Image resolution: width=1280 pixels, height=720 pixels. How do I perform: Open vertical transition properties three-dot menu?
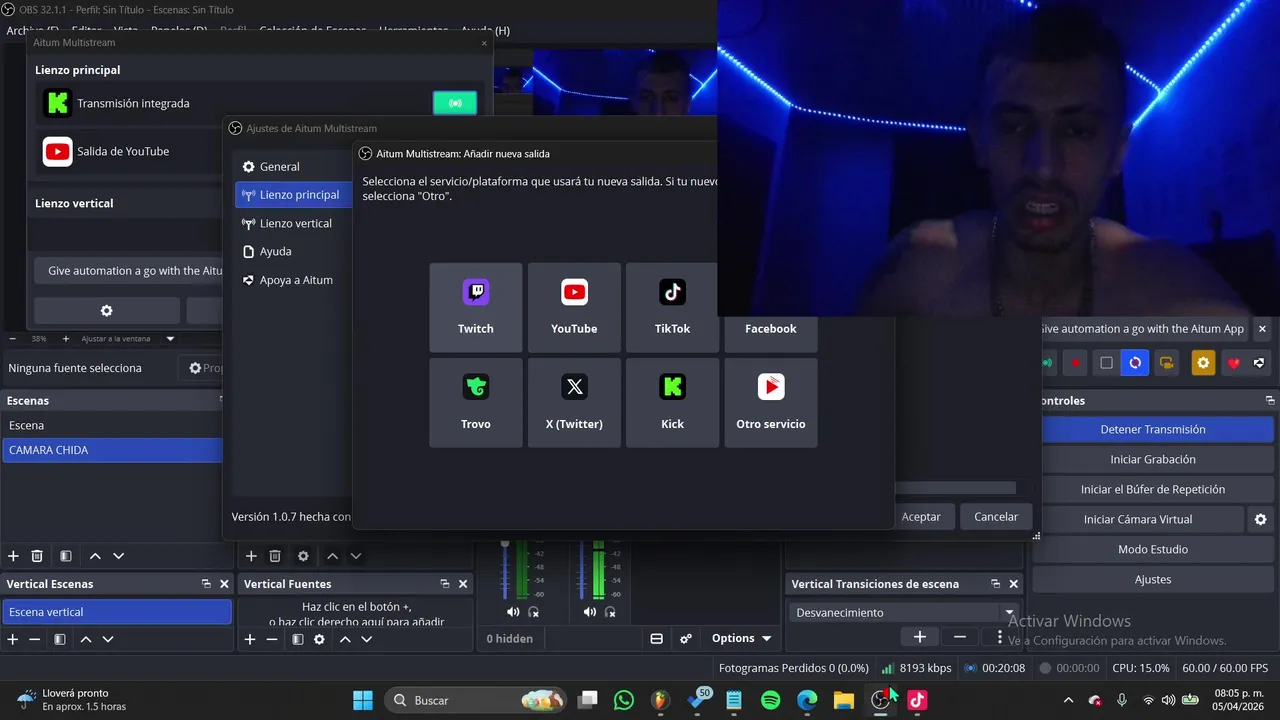(x=999, y=637)
